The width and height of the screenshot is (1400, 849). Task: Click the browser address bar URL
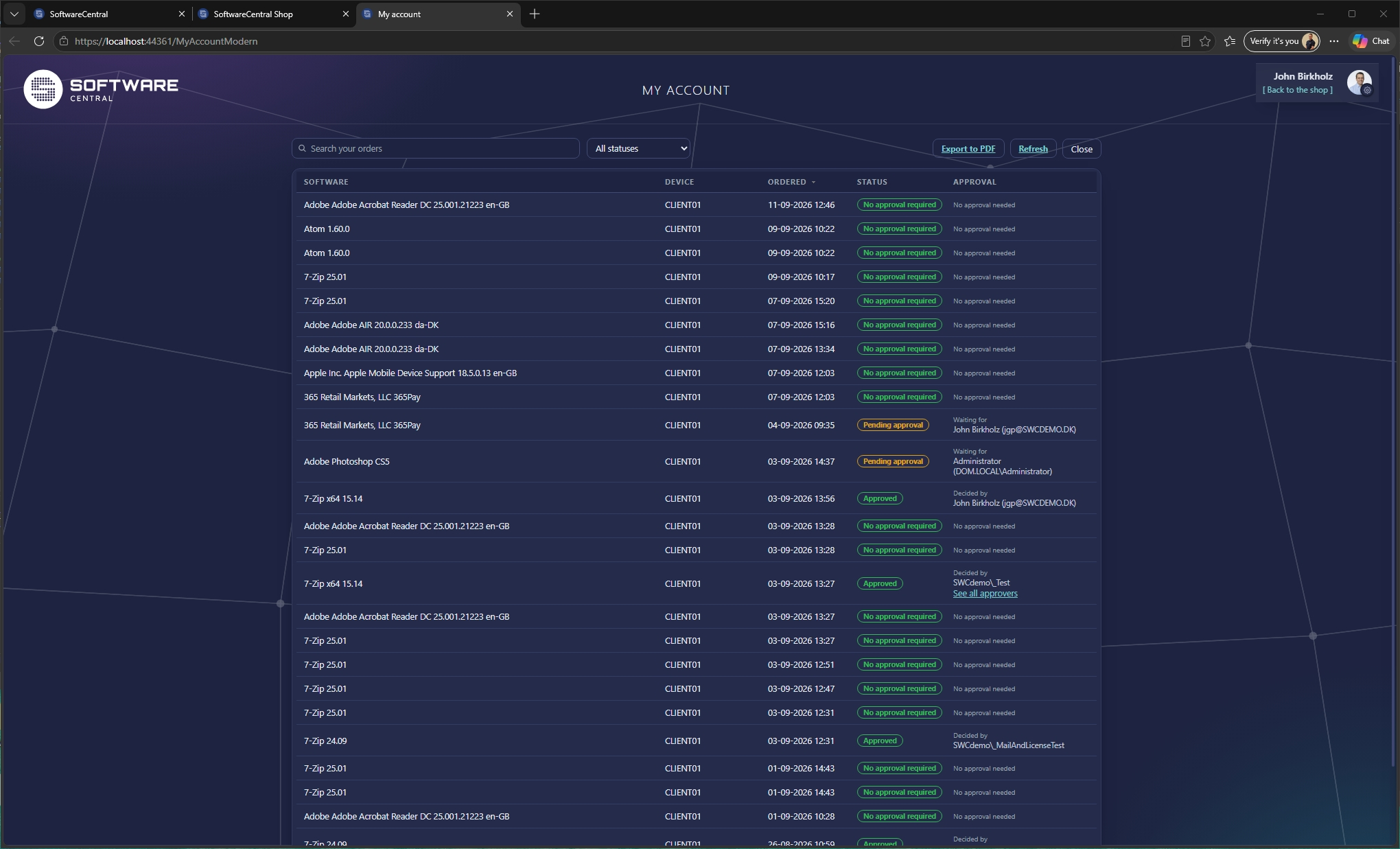coord(166,41)
